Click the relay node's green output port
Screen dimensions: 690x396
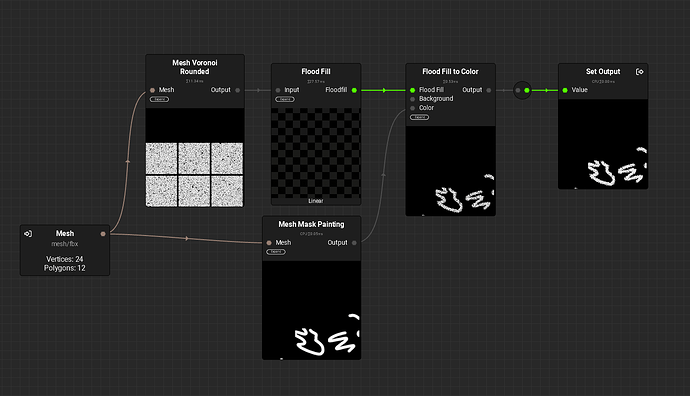coord(527,90)
